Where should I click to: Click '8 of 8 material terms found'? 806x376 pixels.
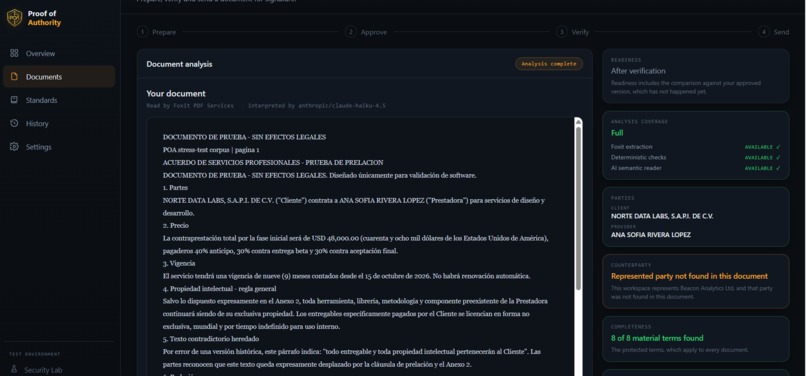pyautogui.click(x=657, y=338)
